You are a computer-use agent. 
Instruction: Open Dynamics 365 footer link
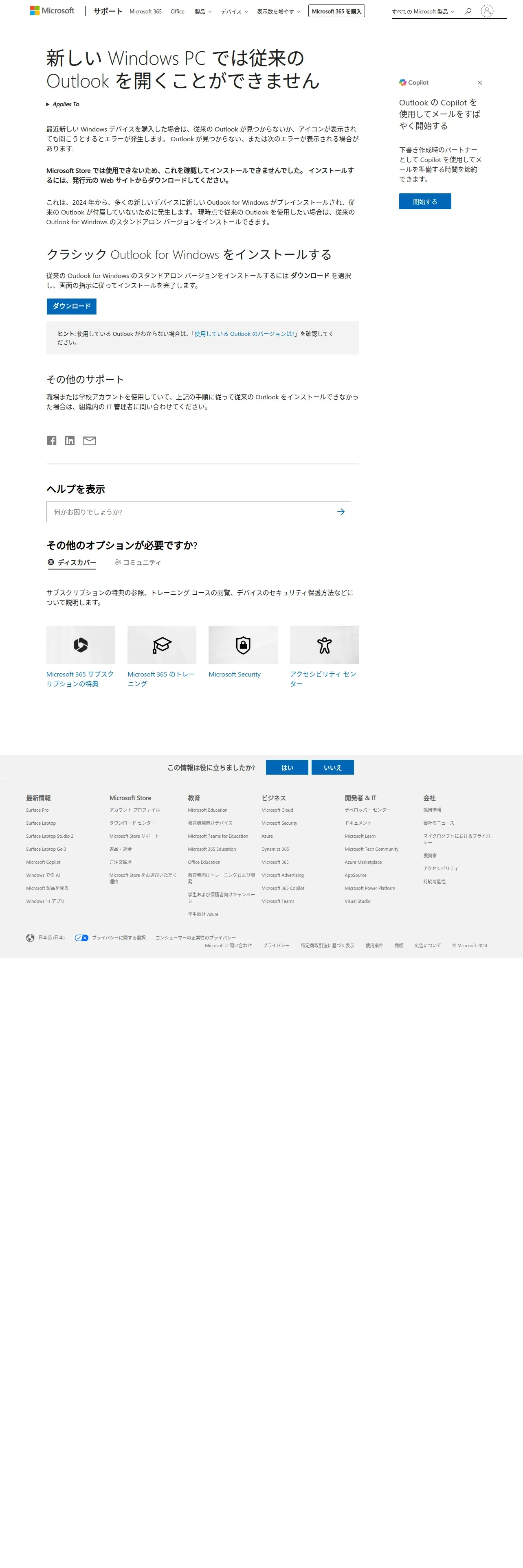[x=275, y=849]
